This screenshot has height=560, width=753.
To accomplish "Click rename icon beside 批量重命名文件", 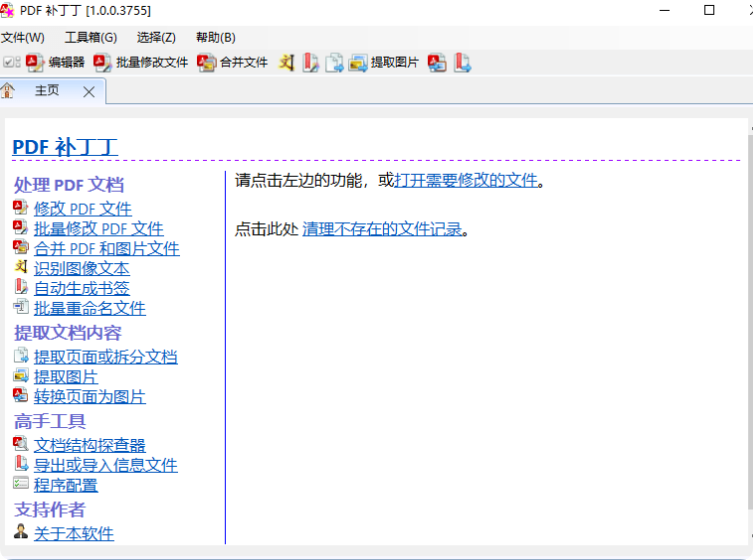I will [21, 306].
